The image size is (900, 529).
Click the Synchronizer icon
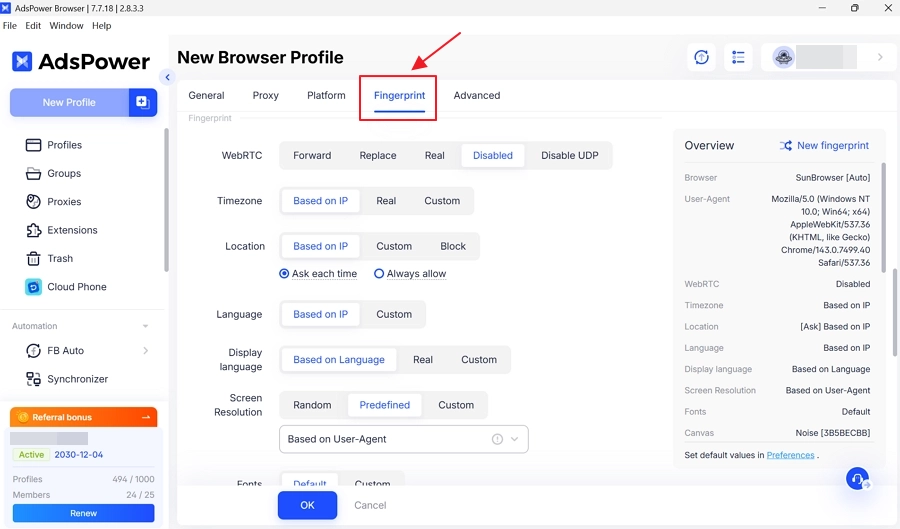tap(33, 379)
